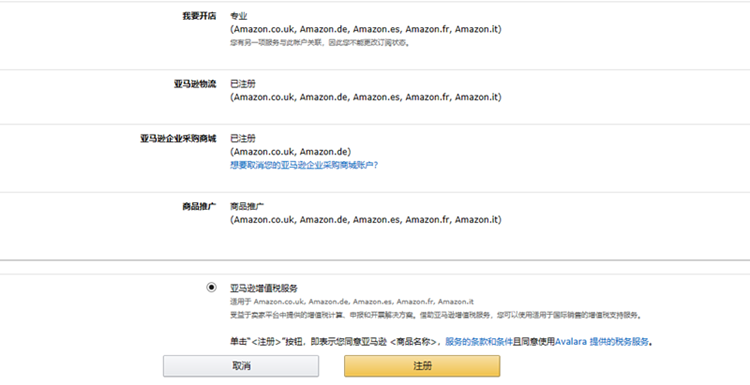Open 想要取消您的亚马逊企业采购商城账户? link
The image size is (750, 385).
304,165
